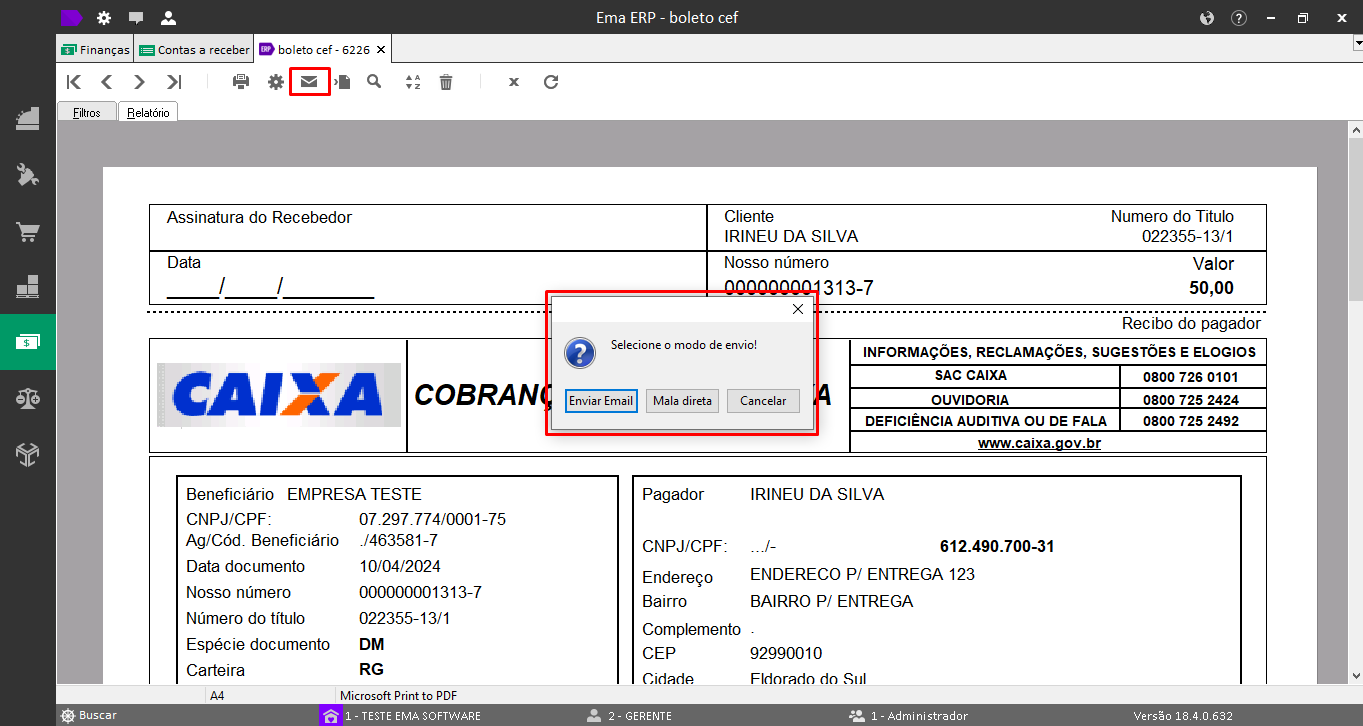The image size is (1363, 726).
Task: Go to first record
Action: click(74, 82)
